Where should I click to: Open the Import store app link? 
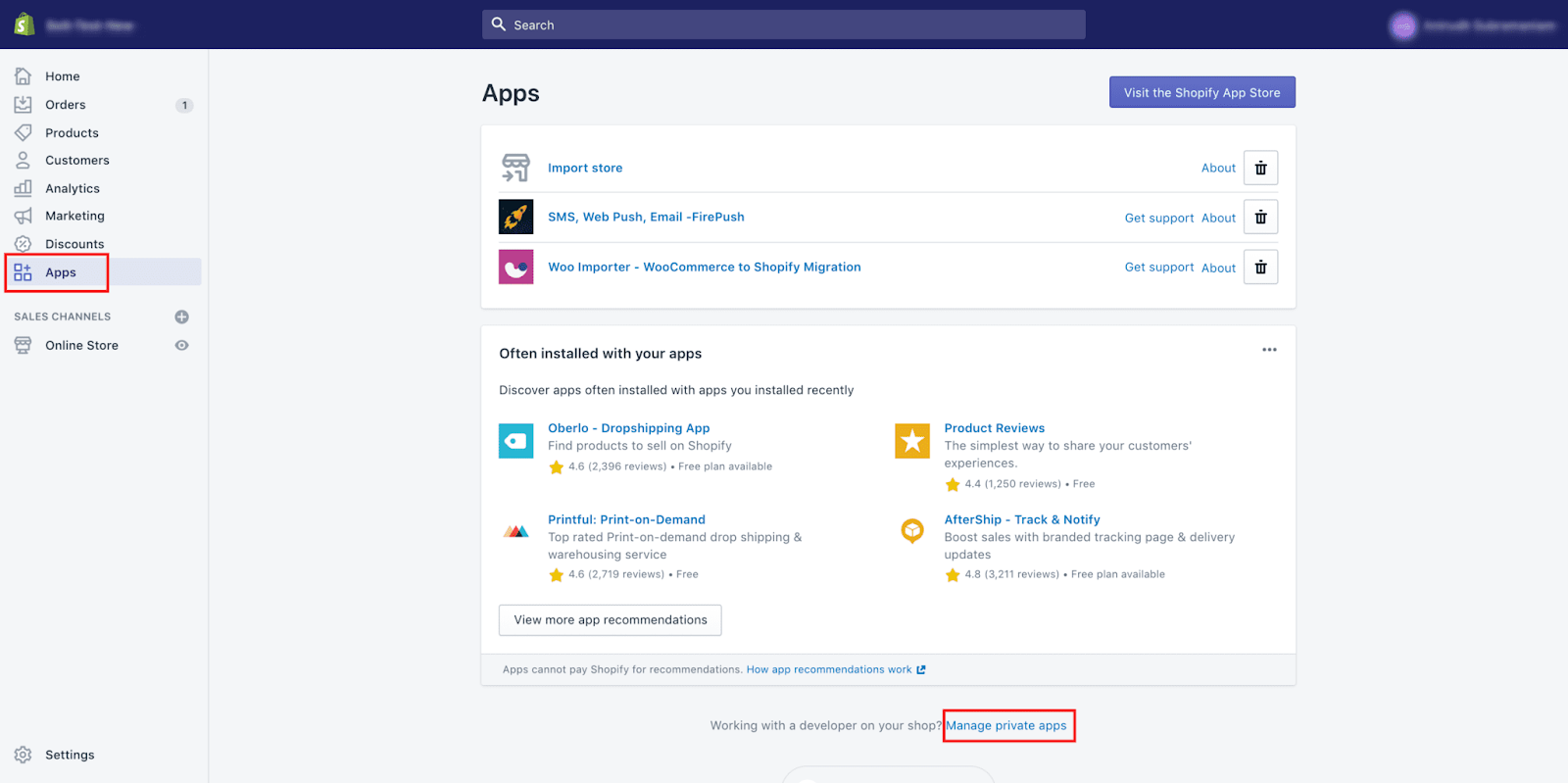[x=585, y=168]
